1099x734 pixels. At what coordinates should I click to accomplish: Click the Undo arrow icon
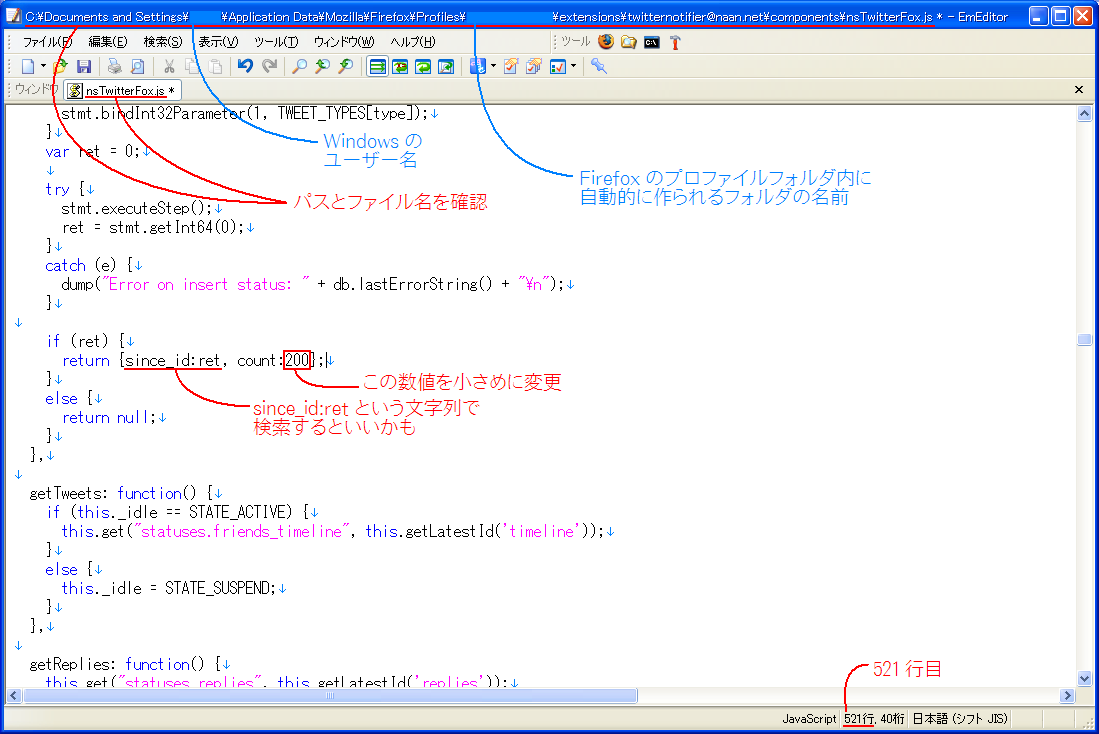pos(245,66)
